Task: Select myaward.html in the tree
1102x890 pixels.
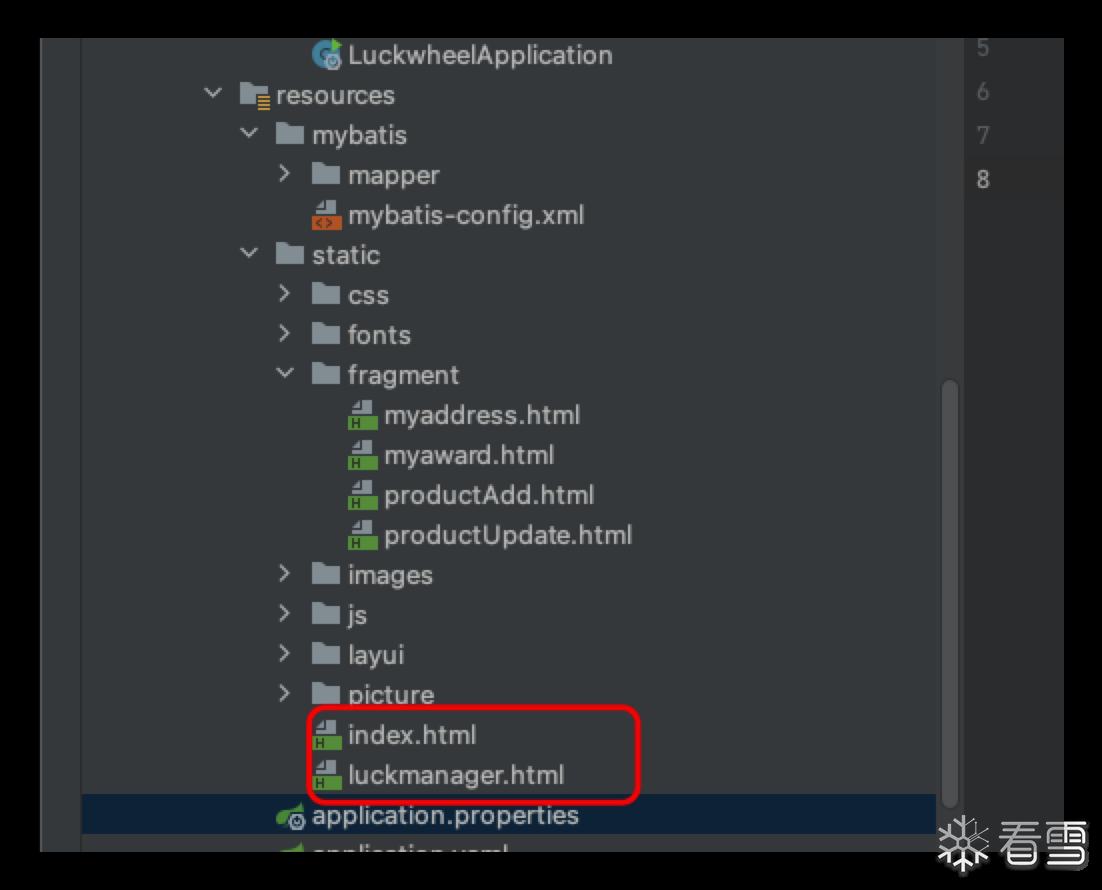Action: pos(468,455)
